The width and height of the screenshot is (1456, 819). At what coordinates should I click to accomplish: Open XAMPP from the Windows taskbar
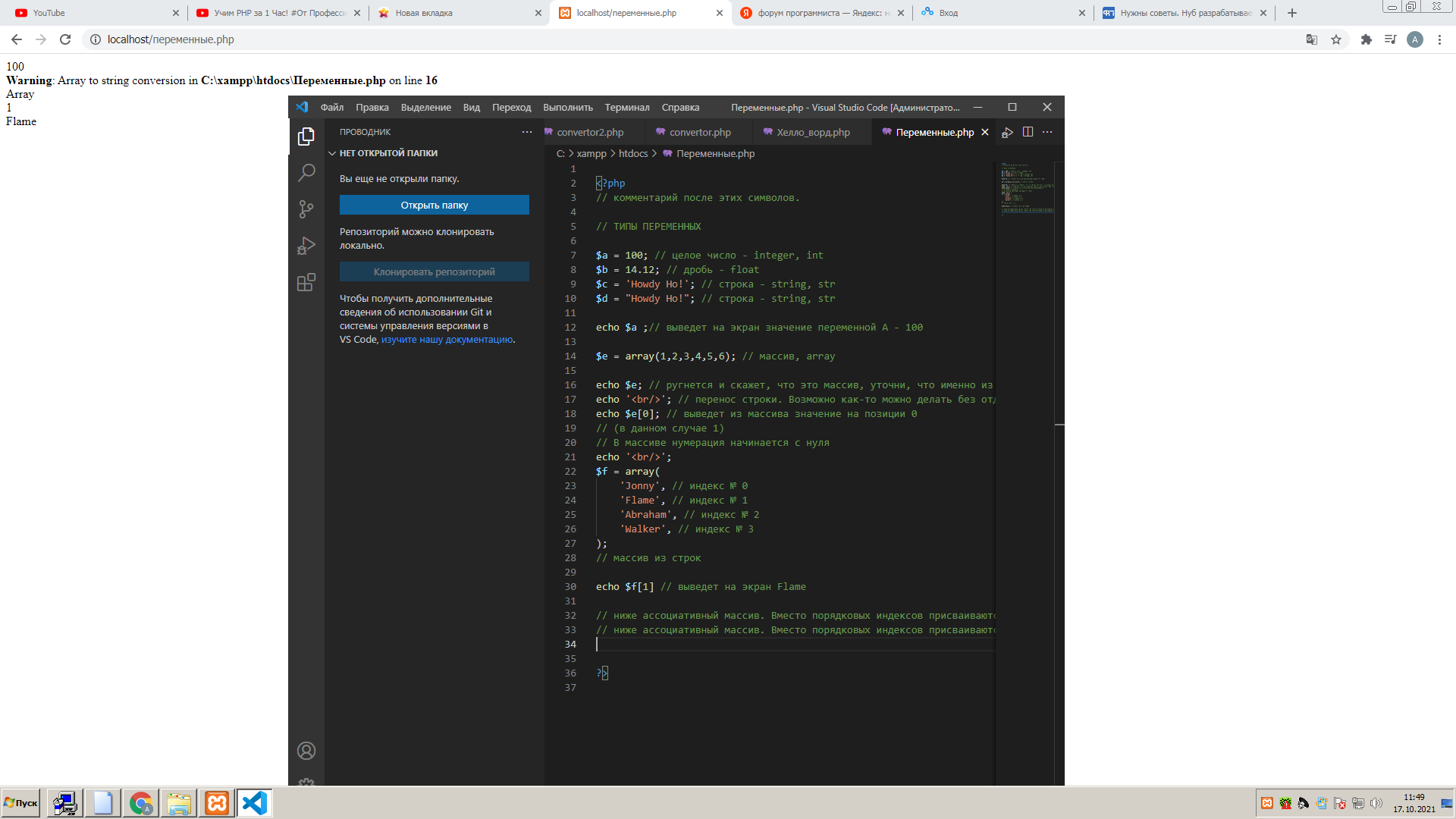point(217,803)
